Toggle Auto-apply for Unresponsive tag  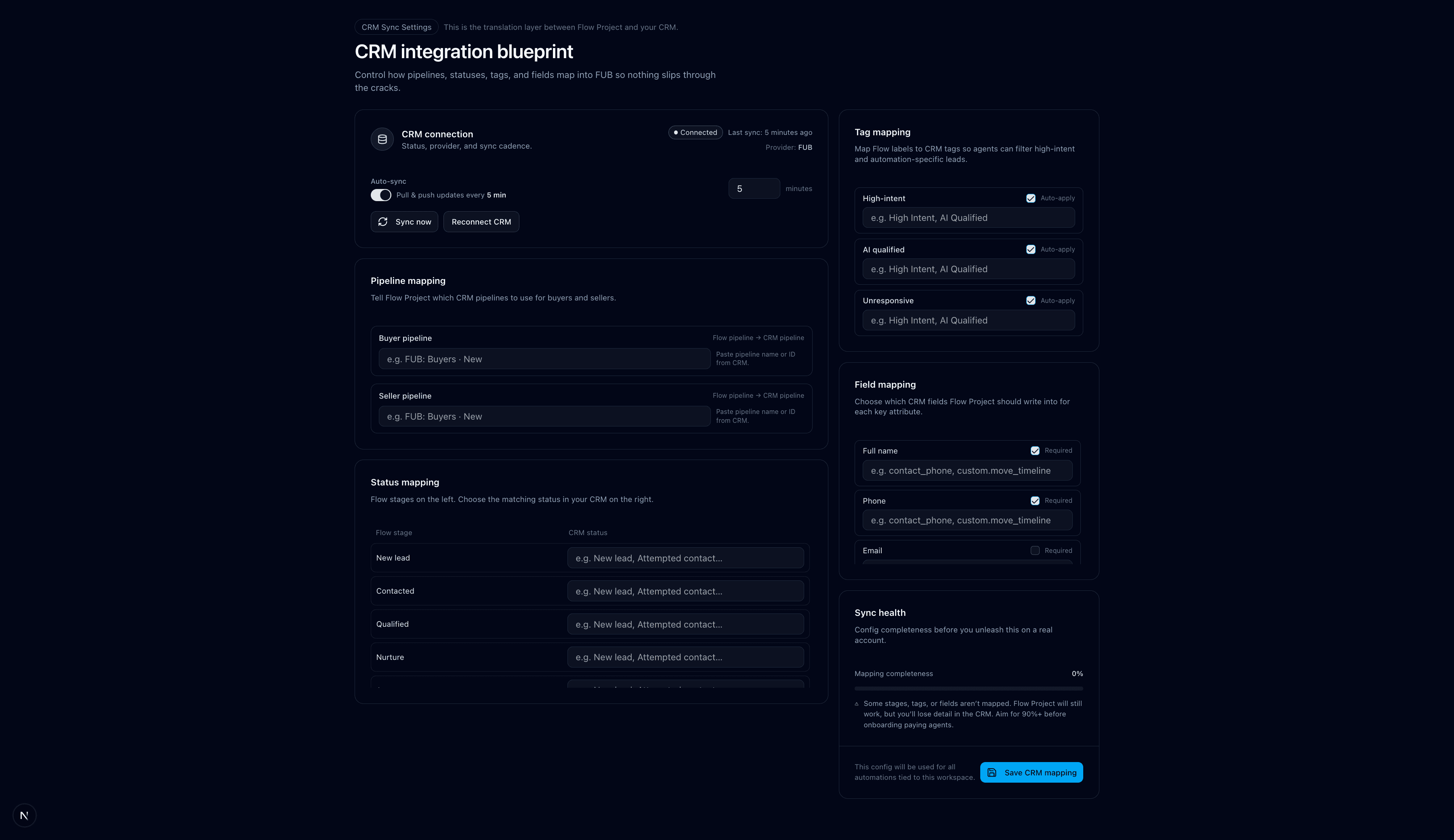click(1031, 300)
